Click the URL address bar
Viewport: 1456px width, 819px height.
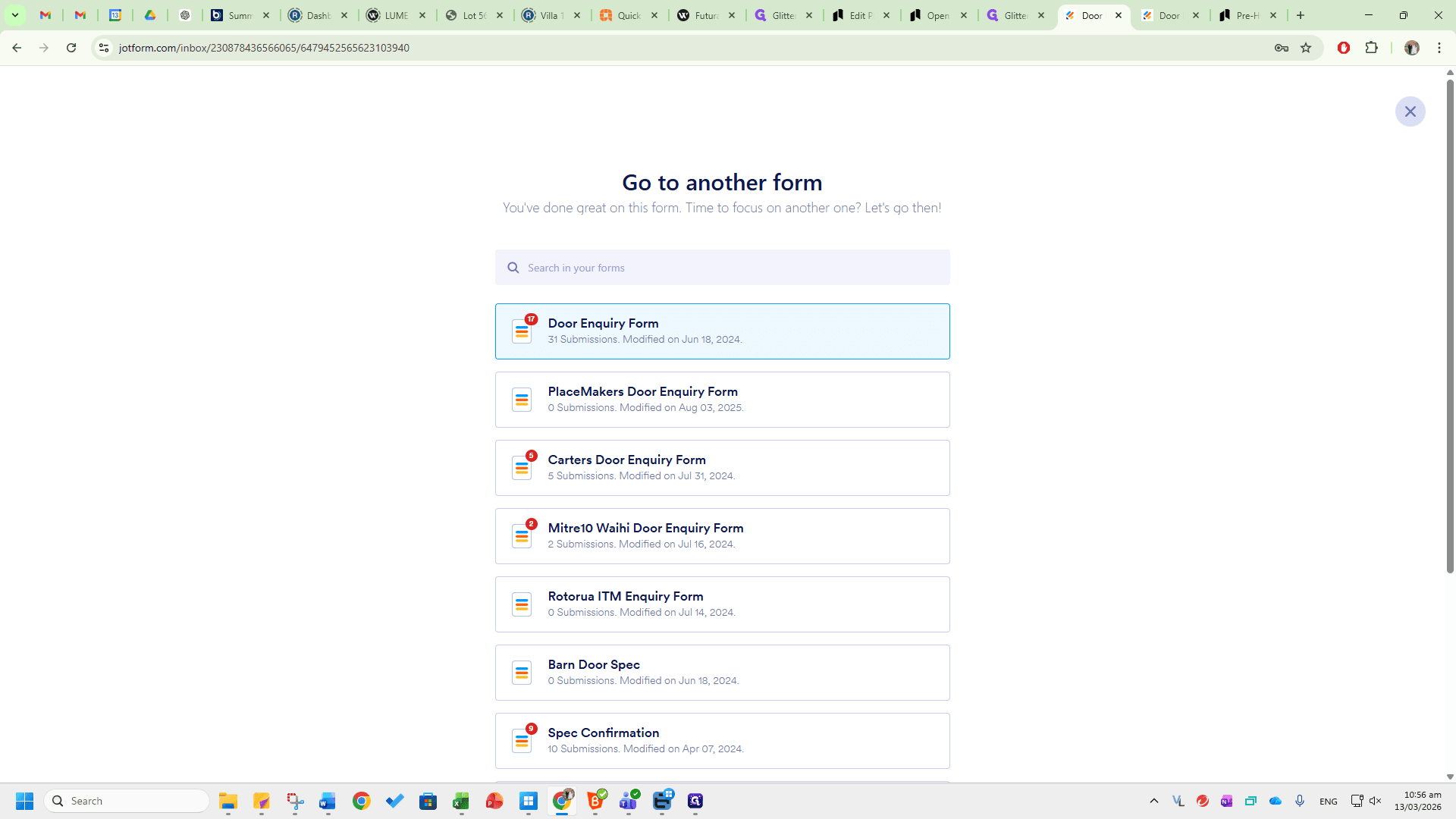point(682,48)
